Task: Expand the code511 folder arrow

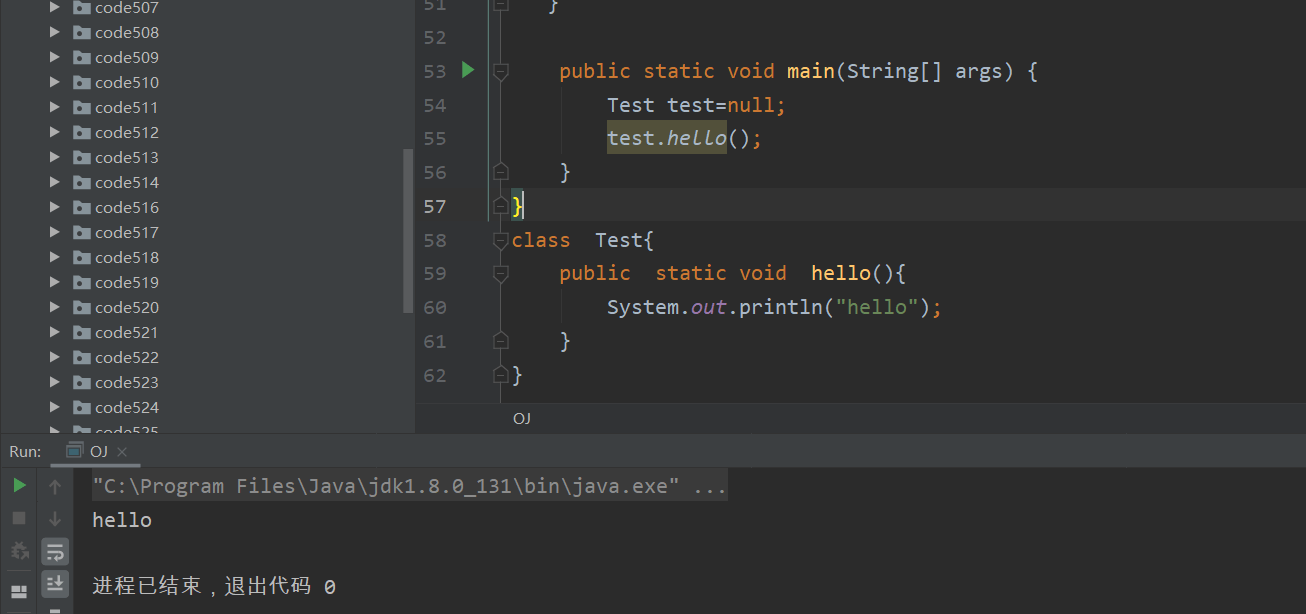Action: 55,107
